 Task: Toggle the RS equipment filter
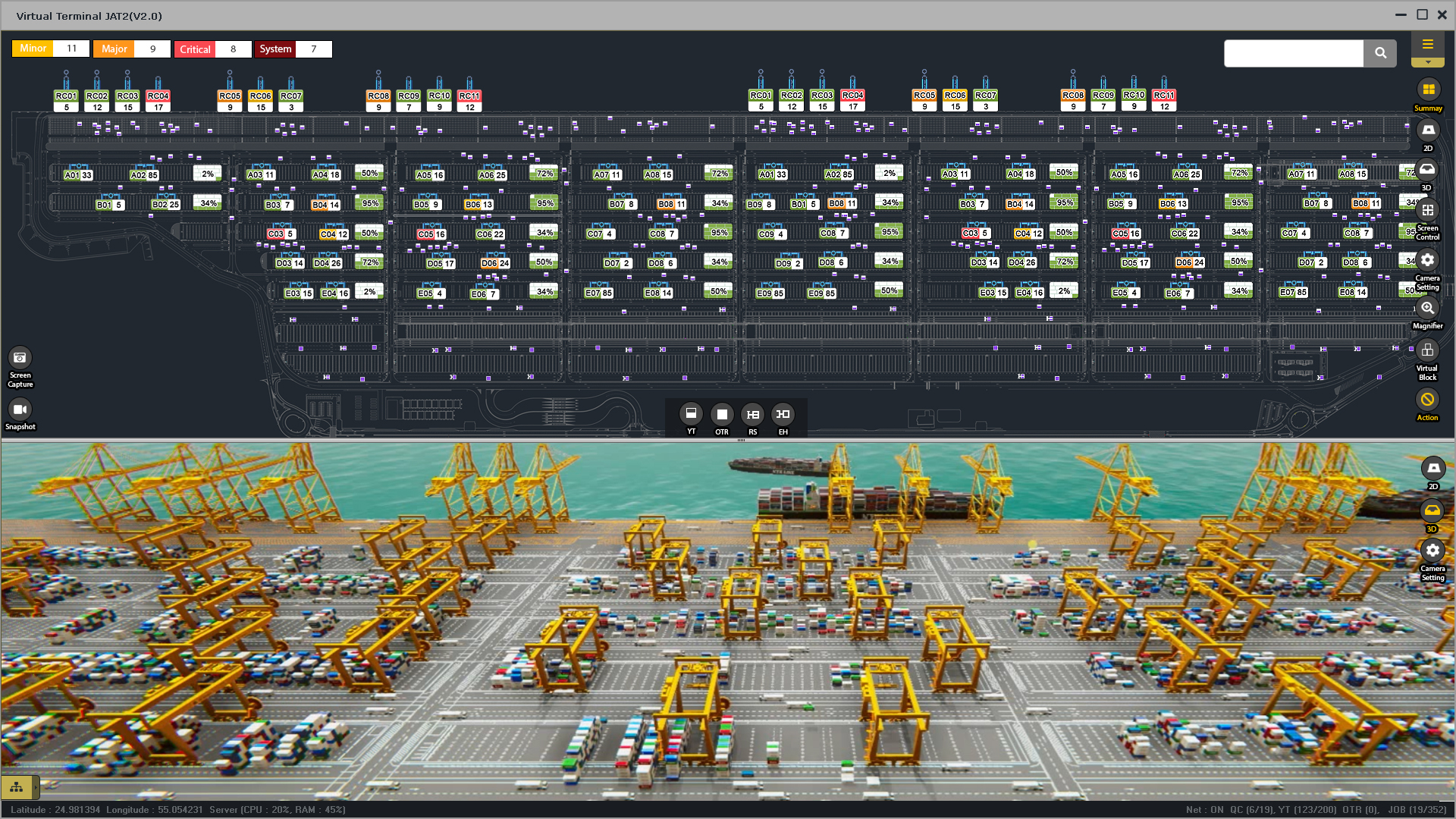(x=752, y=414)
